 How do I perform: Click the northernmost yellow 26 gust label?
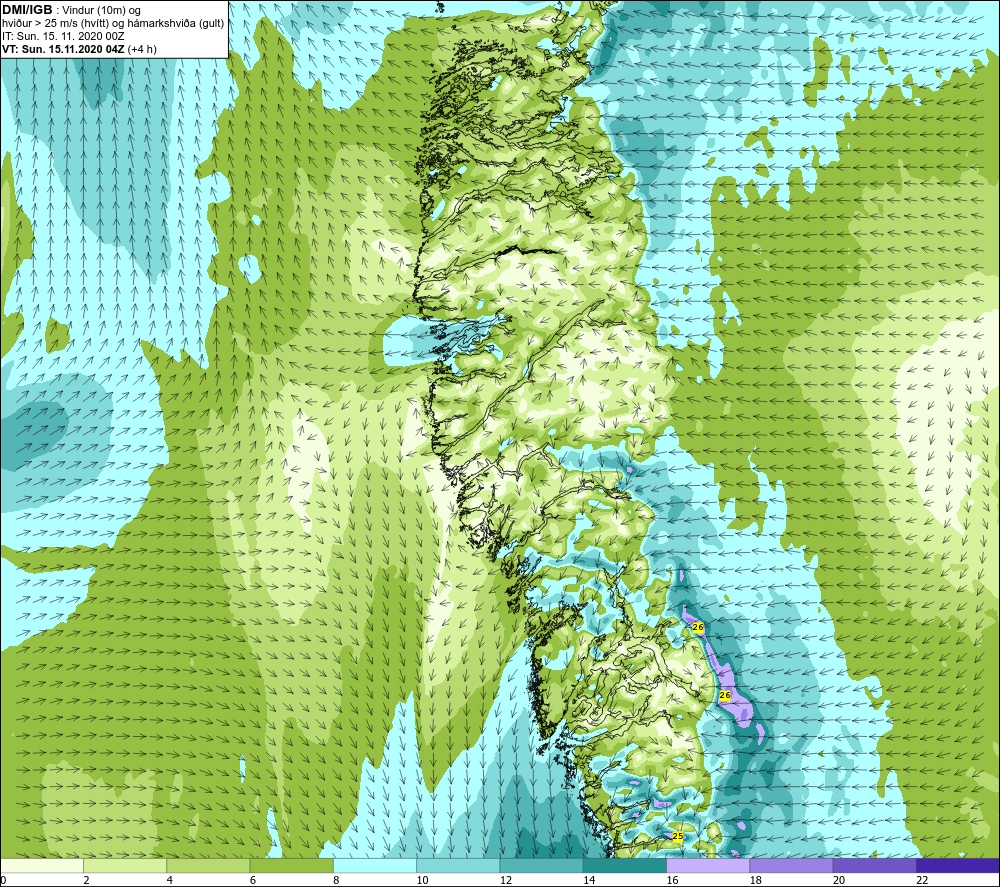698,627
